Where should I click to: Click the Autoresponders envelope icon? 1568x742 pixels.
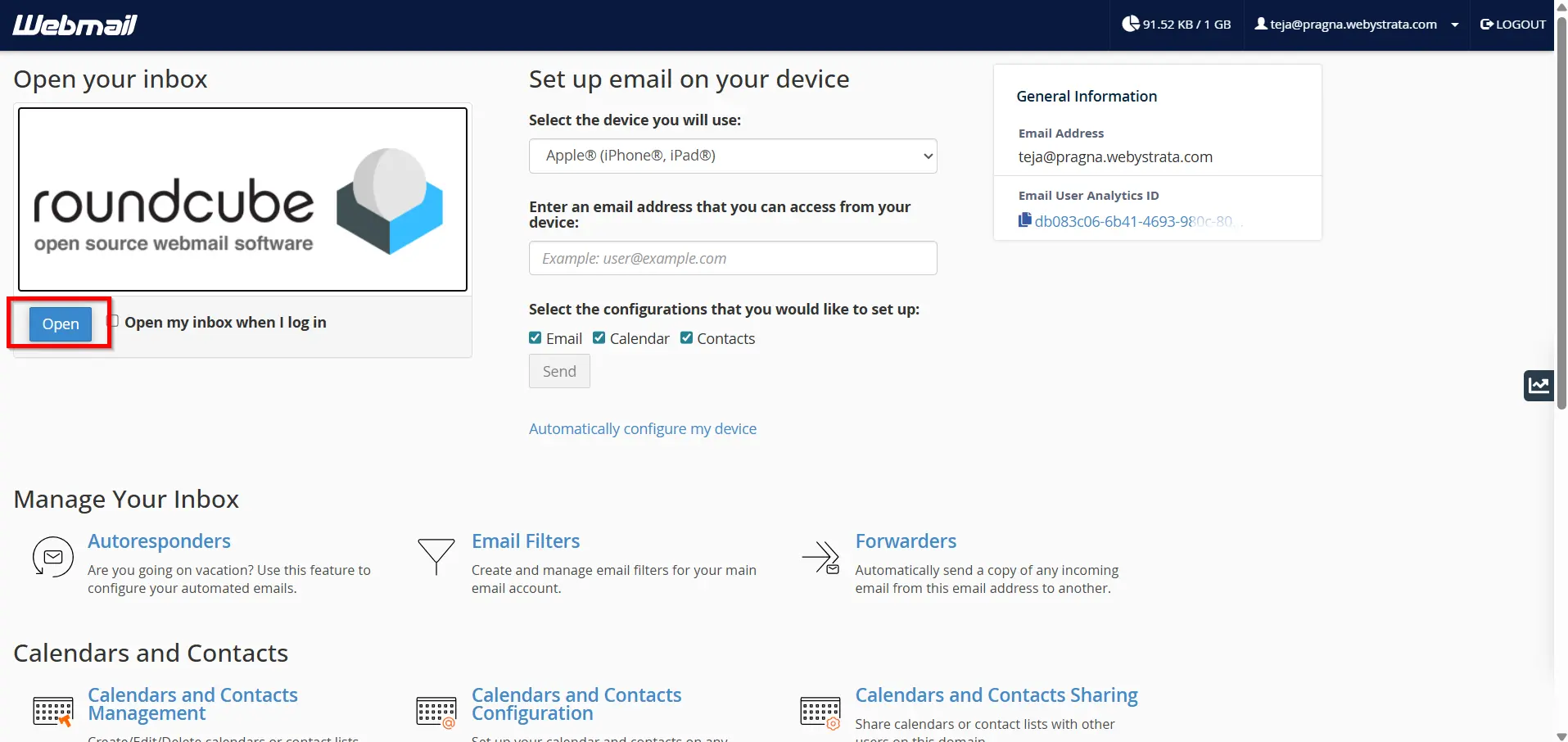click(x=53, y=557)
